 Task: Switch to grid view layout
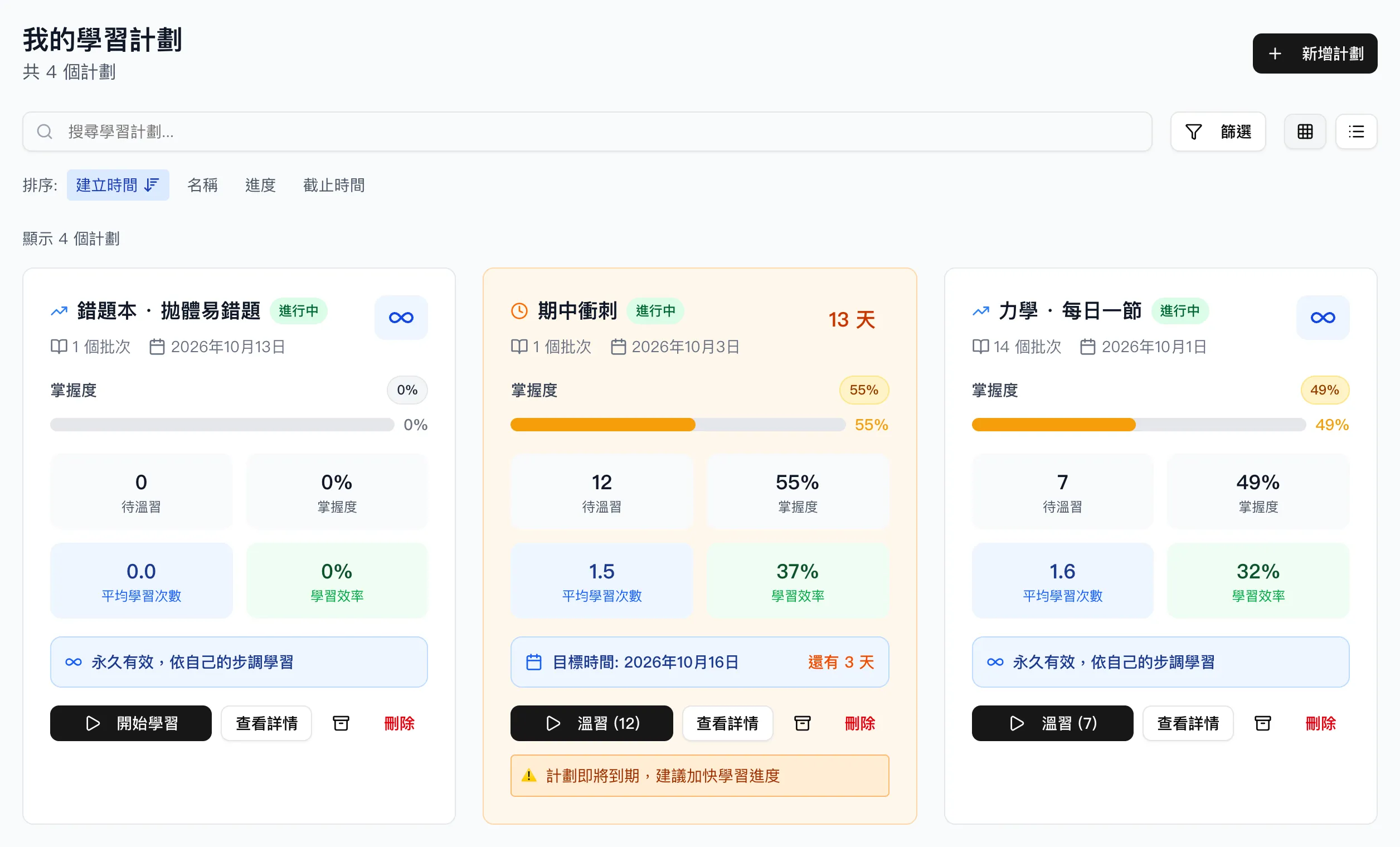(1305, 132)
